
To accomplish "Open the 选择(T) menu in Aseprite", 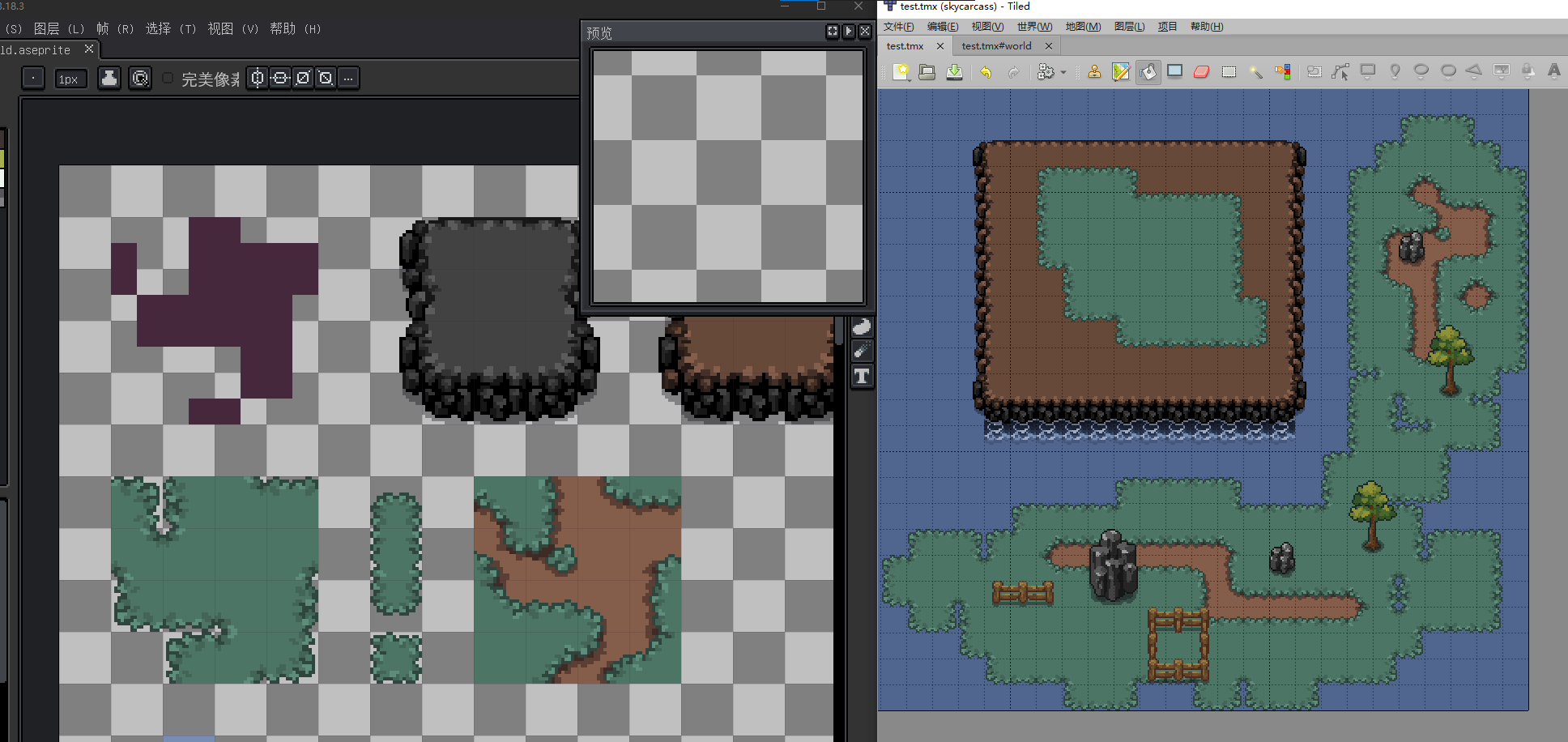I will (x=171, y=28).
